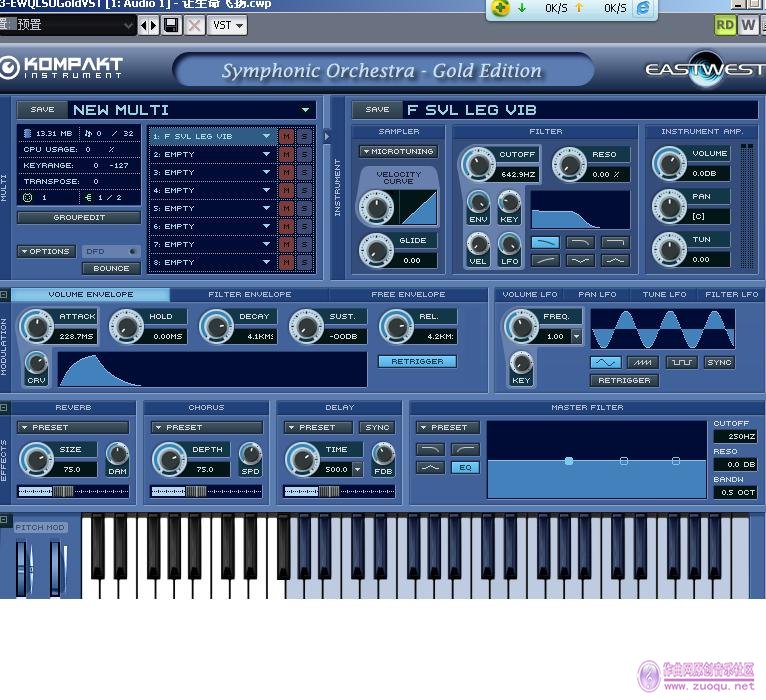The image size is (766, 700).
Task: Toggle the DFD switch
Action: coord(111,251)
